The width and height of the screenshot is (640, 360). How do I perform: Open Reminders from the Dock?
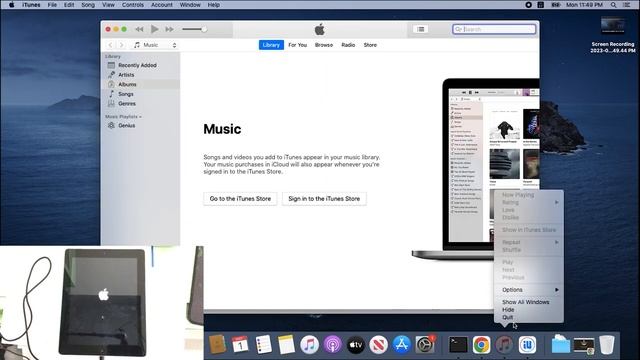263,344
